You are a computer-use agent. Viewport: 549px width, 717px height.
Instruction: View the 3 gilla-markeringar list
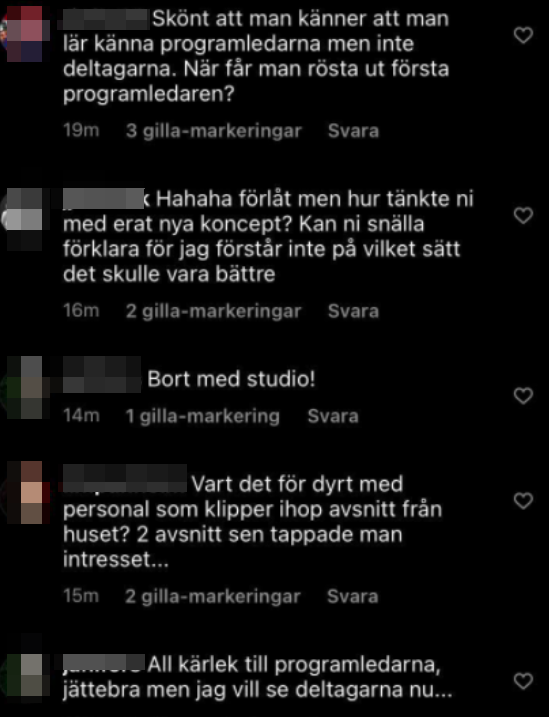[213, 131]
